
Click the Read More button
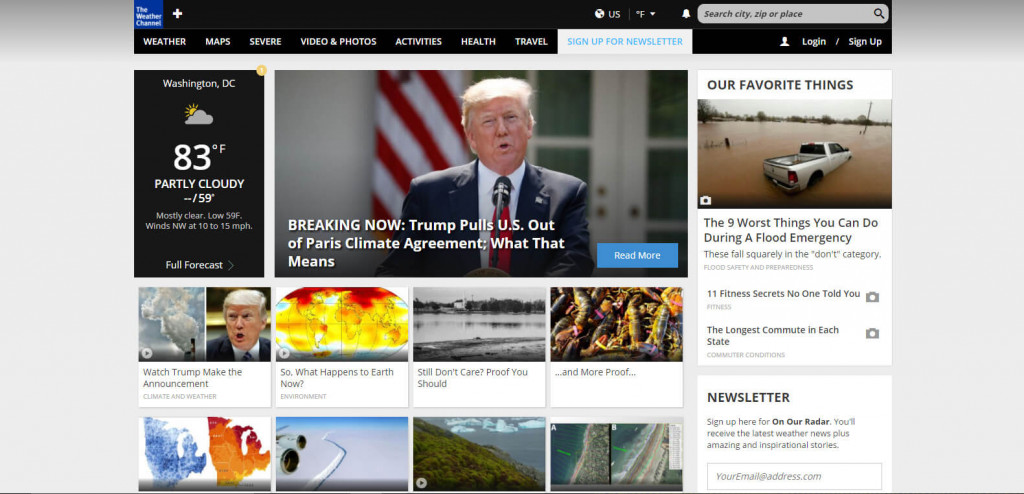637,255
